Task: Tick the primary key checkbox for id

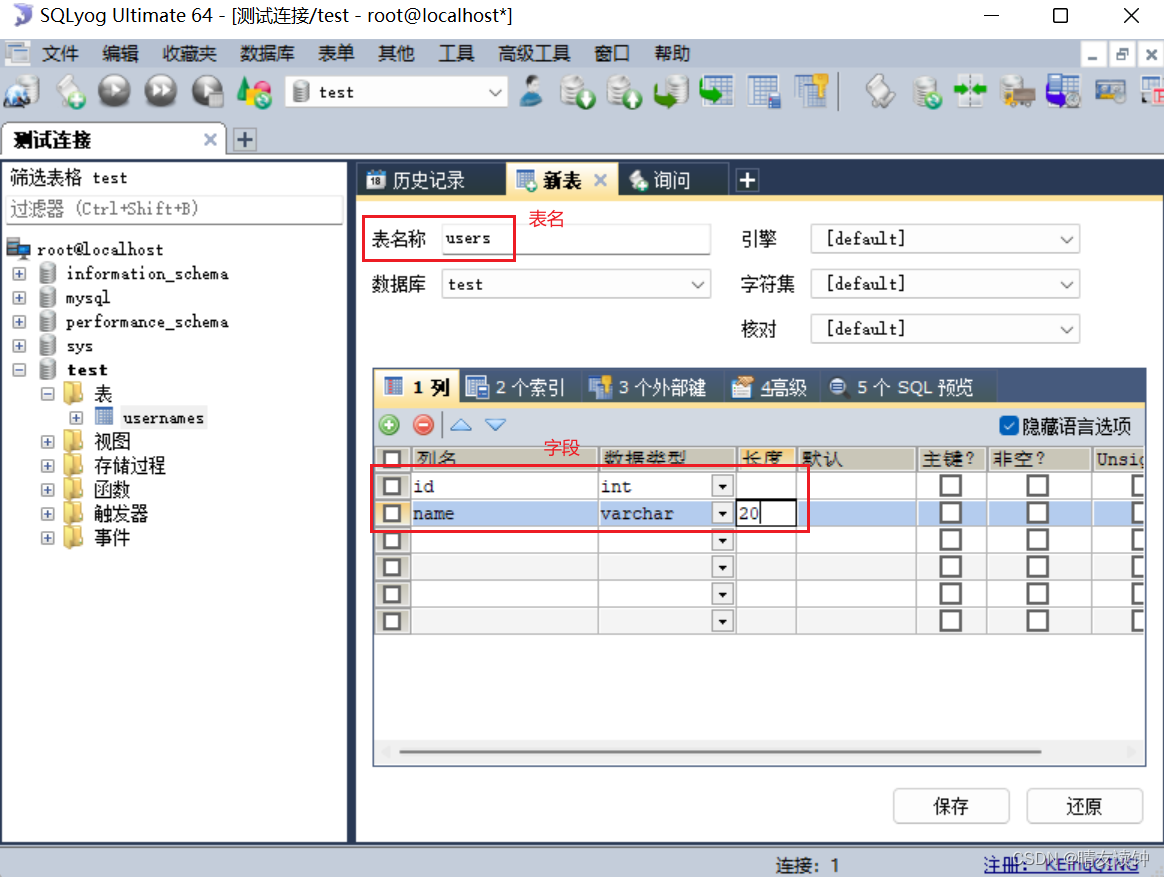Action: (x=951, y=486)
